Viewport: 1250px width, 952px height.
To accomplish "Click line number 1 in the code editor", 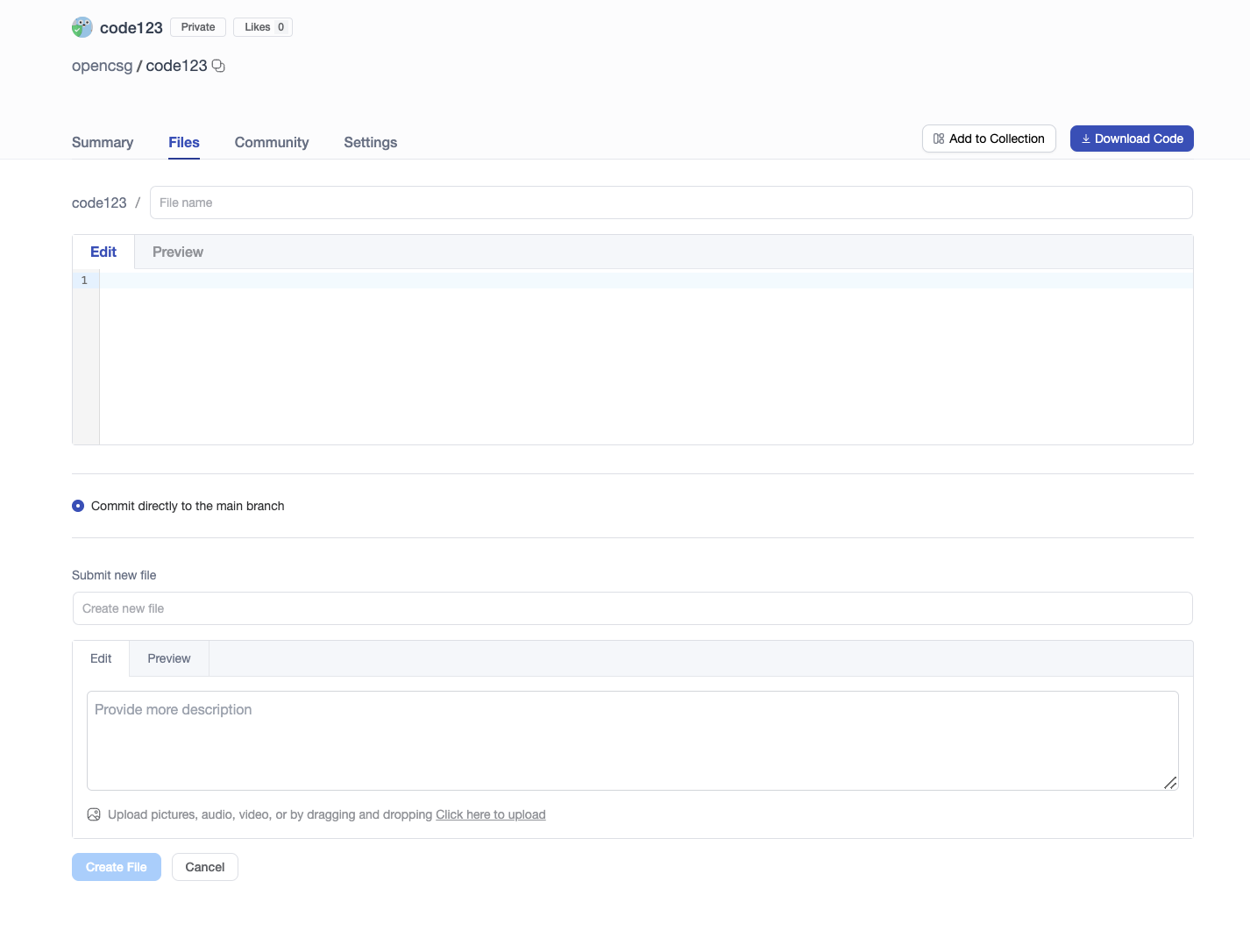I will click(84, 280).
